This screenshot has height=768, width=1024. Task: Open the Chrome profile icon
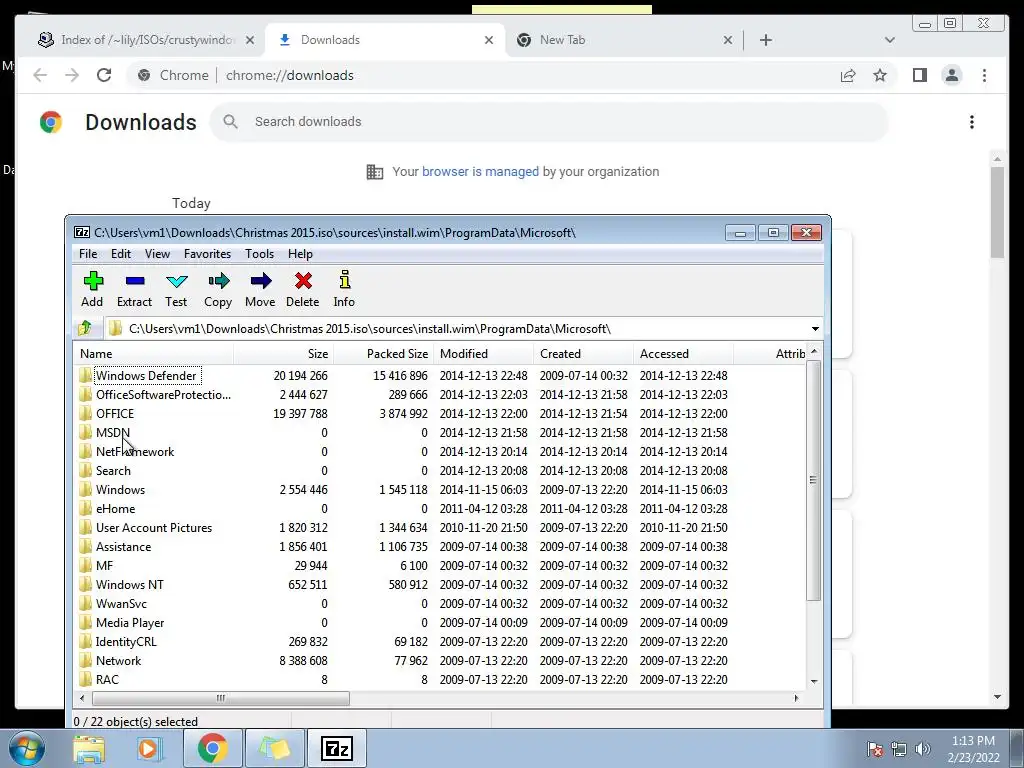tap(952, 75)
